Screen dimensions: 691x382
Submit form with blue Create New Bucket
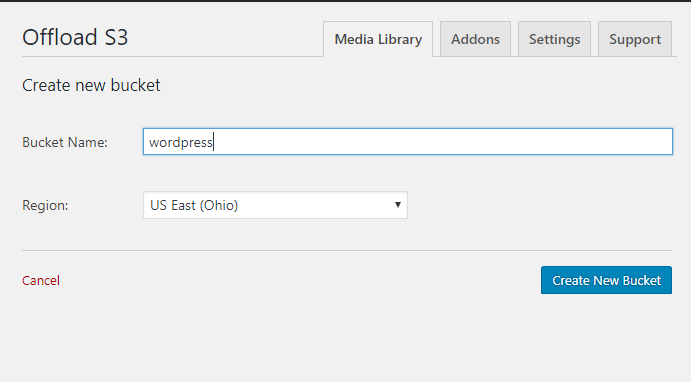click(606, 280)
